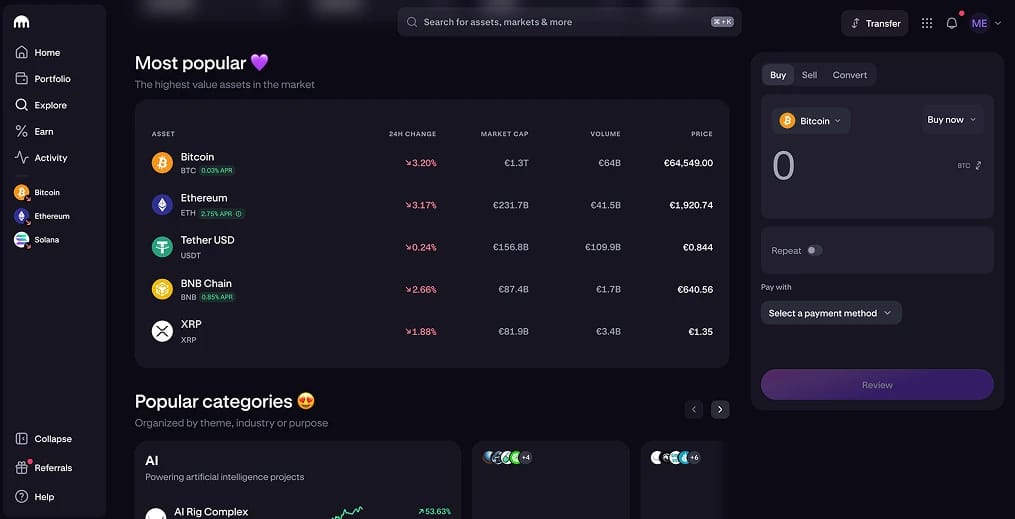Open Select a payment method dropdown

click(x=831, y=313)
